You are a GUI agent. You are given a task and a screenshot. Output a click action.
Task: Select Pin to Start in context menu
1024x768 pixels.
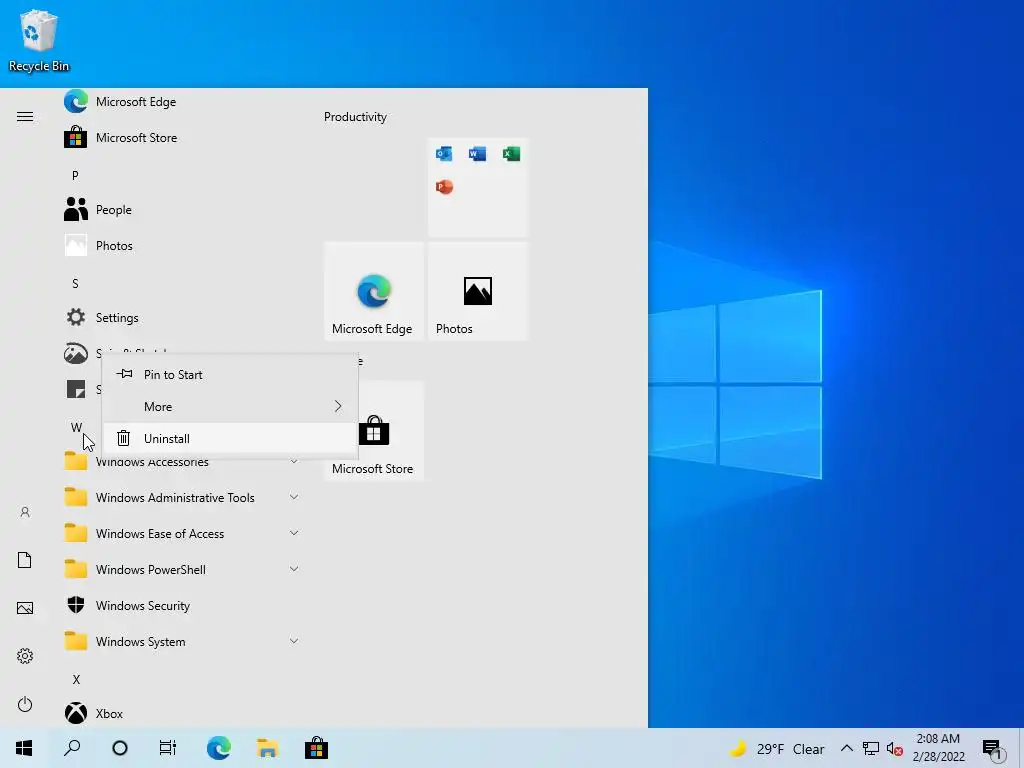(230, 375)
